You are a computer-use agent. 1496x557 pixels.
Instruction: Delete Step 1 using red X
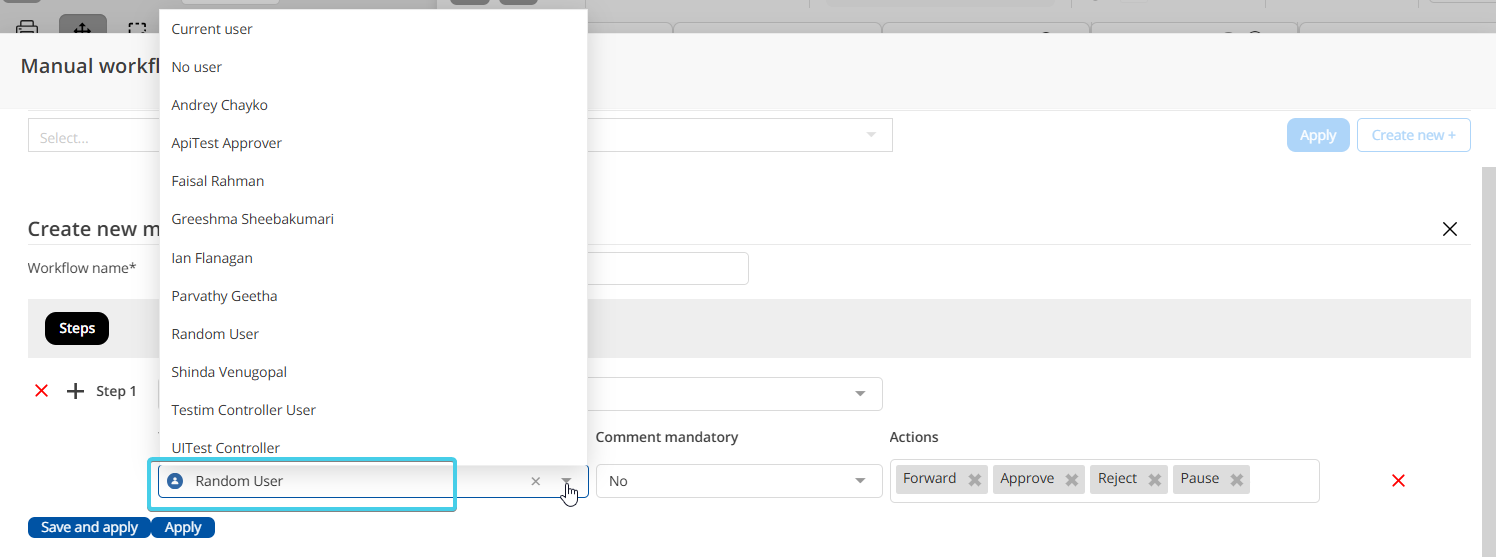(x=41, y=391)
